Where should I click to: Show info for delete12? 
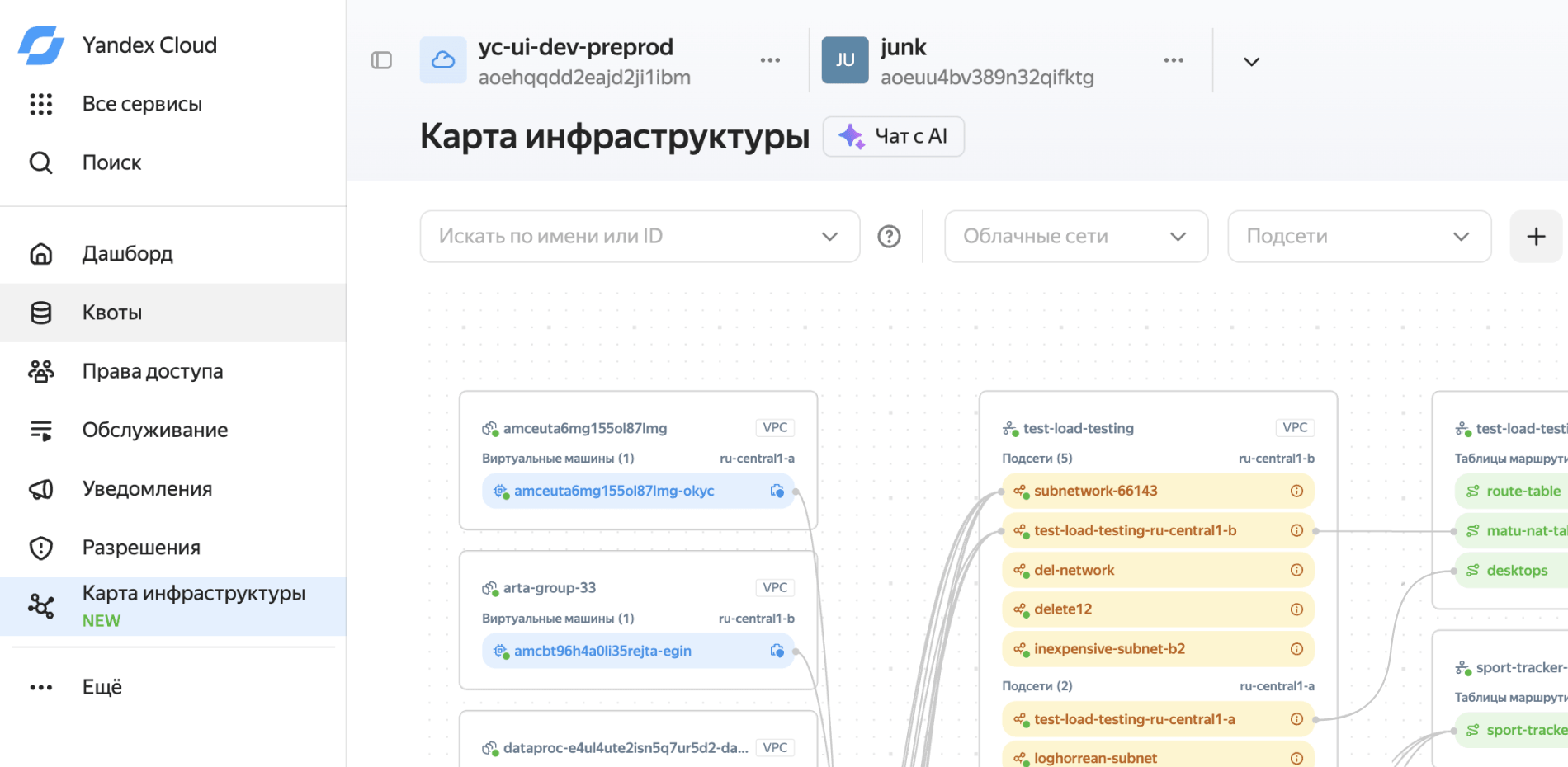pos(1296,609)
